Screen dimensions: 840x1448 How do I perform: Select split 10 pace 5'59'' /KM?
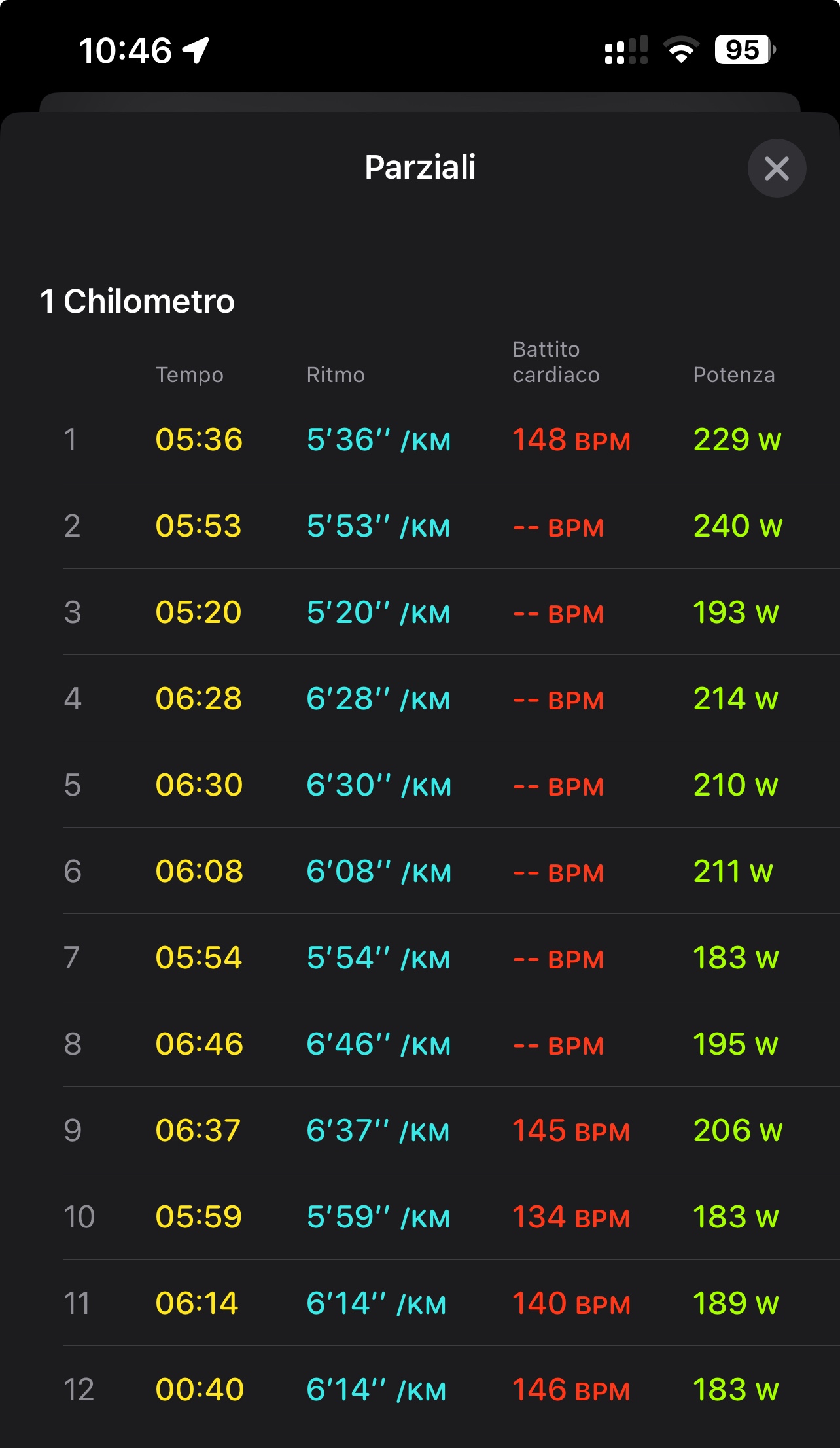378,1217
